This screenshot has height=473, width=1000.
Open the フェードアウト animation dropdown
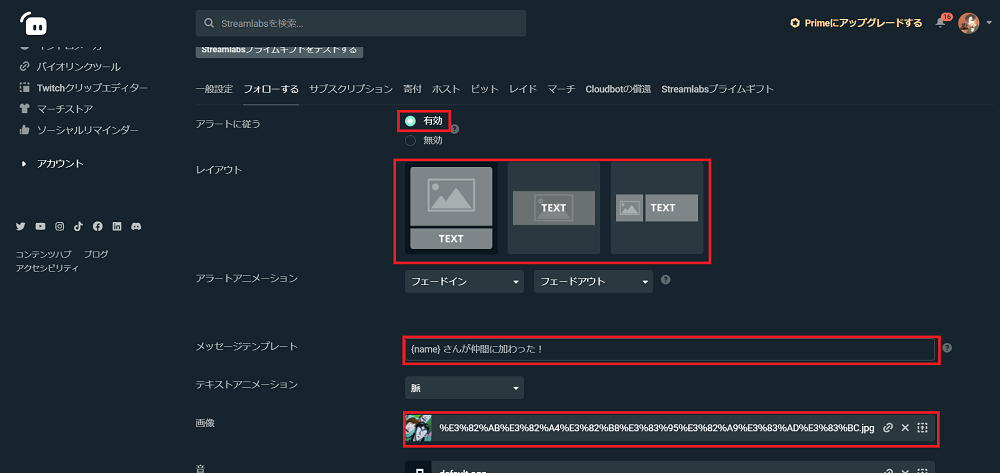click(593, 282)
